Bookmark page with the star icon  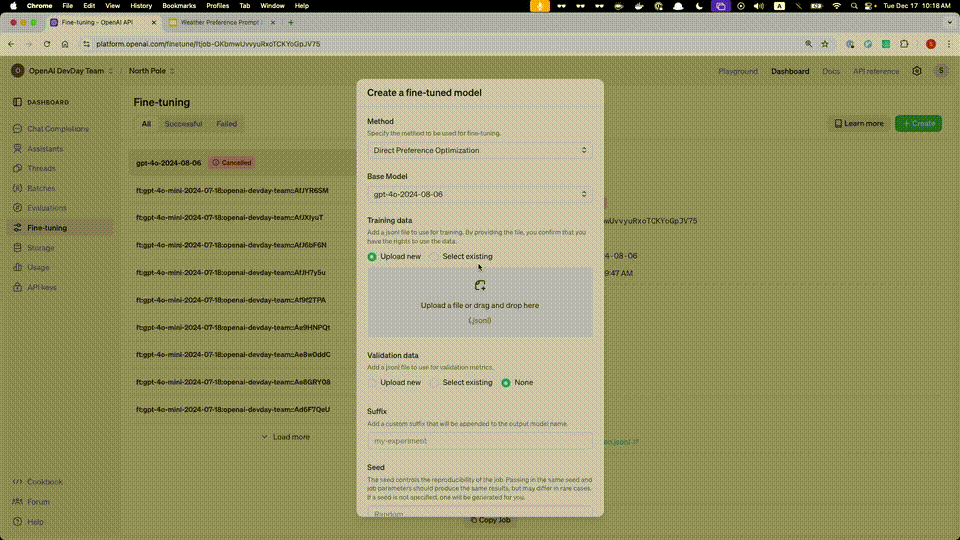point(825,44)
